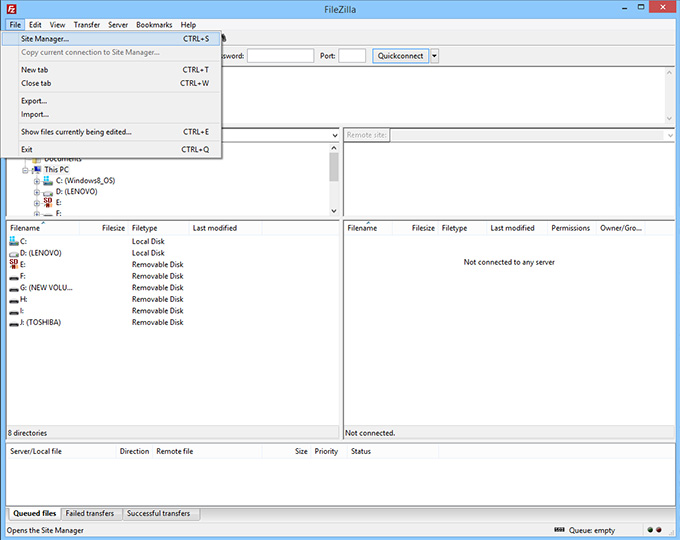
Task: Open the Quickconnect history dropdown arrow
Action: click(434, 56)
